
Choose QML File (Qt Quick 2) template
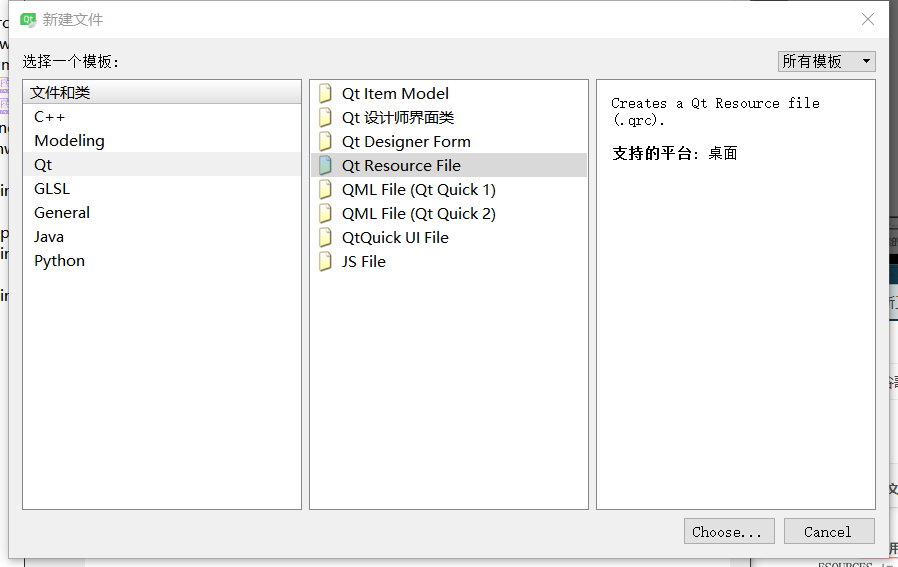449,214
